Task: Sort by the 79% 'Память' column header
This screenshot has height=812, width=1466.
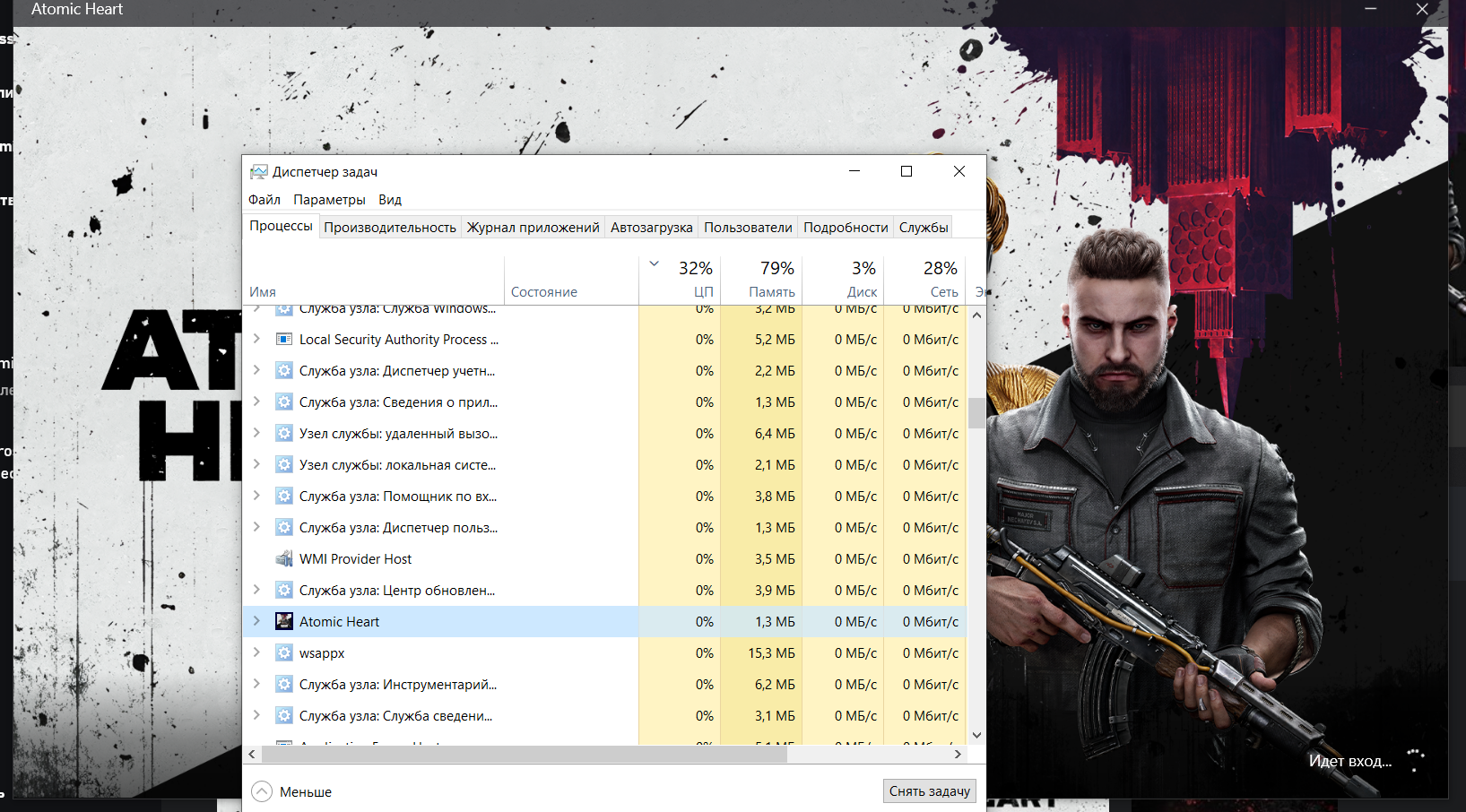Action: 761,281
